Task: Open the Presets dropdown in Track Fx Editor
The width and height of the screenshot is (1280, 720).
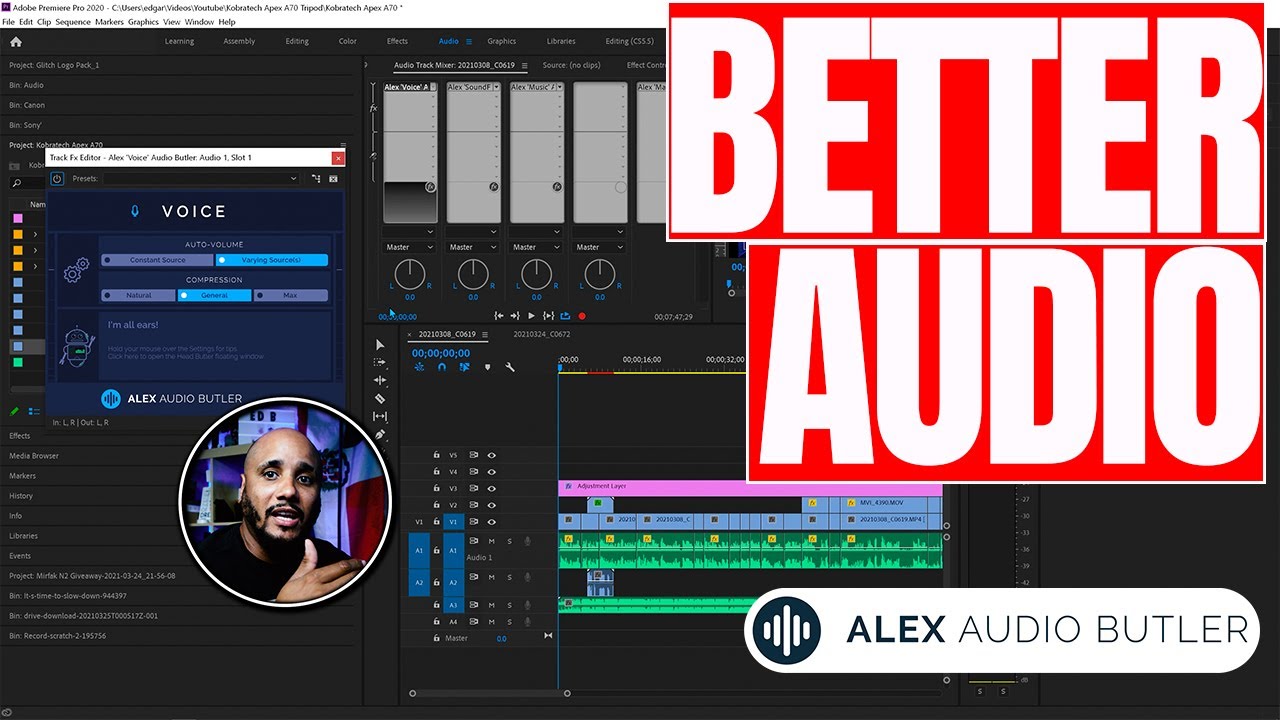Action: point(201,178)
